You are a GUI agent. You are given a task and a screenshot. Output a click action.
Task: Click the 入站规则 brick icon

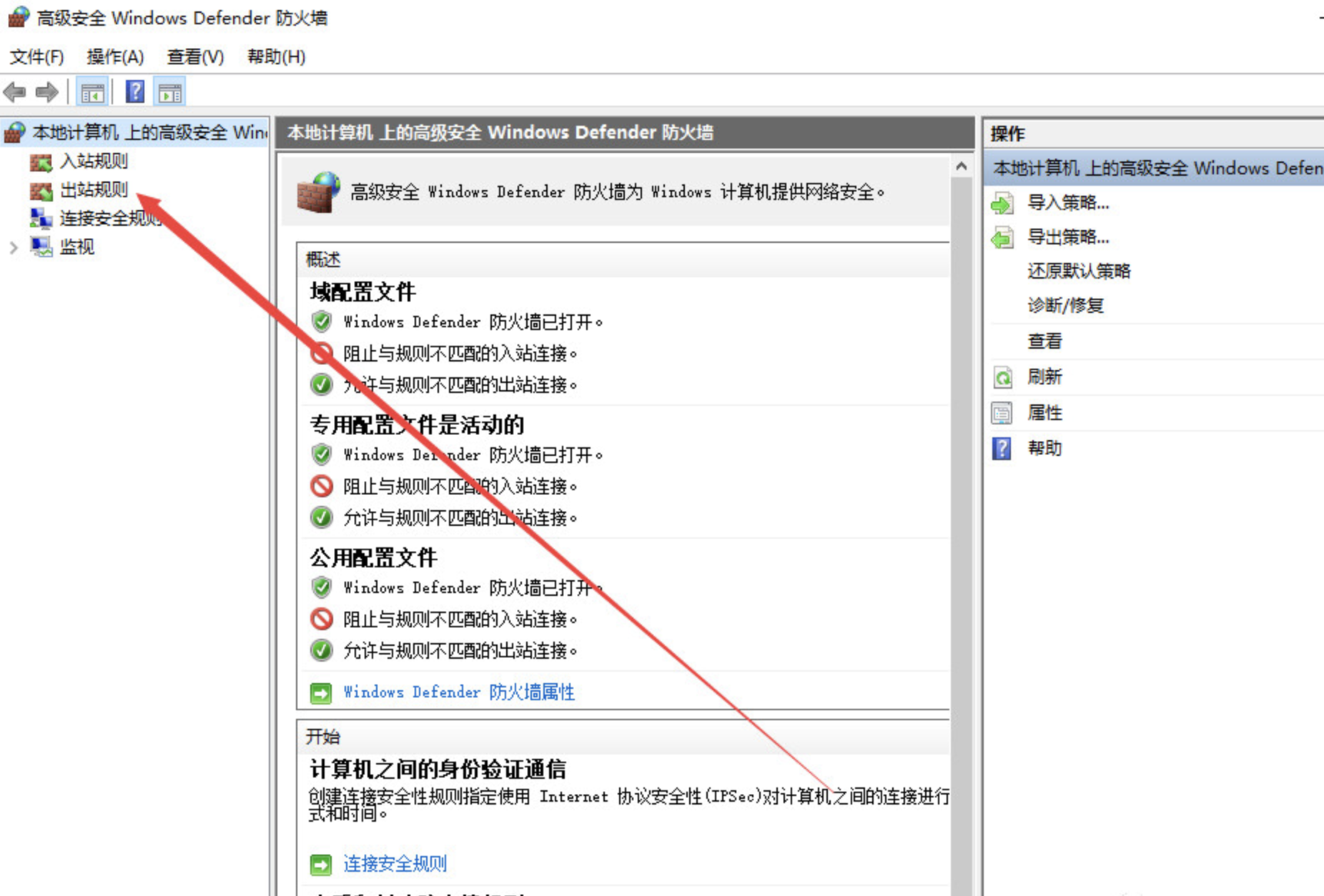41,162
